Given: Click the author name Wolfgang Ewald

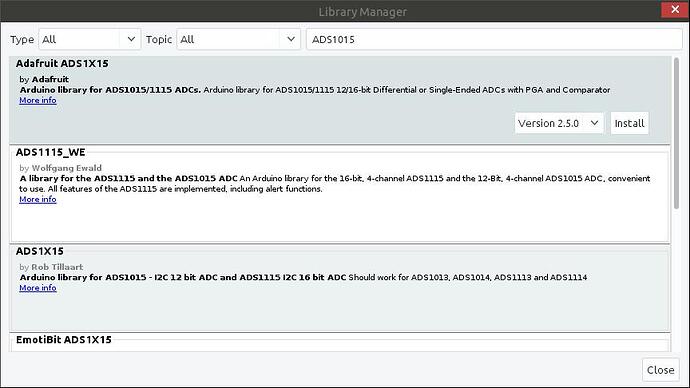Looking at the screenshot, I should pos(66,168).
